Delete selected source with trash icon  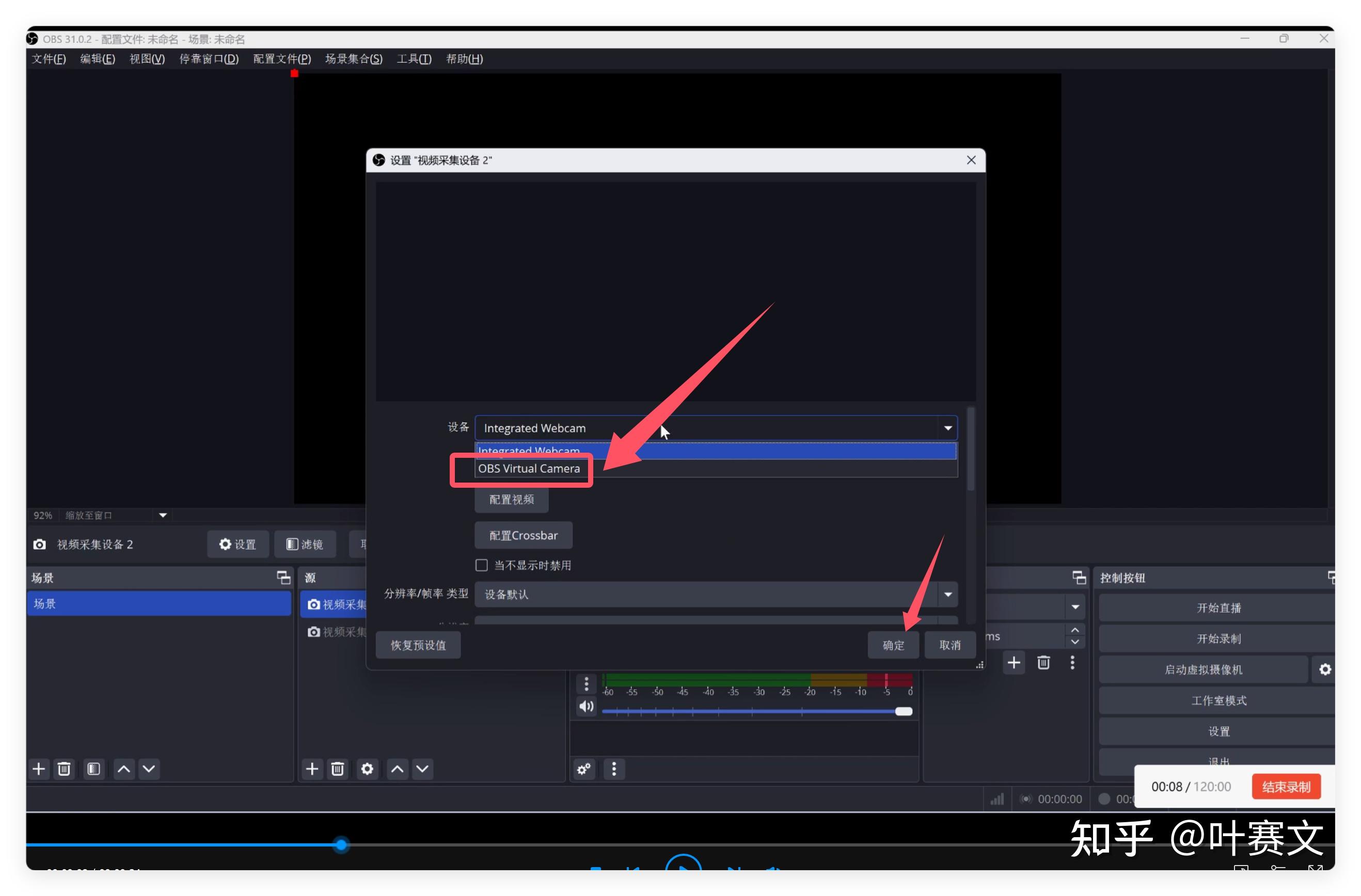pos(337,769)
